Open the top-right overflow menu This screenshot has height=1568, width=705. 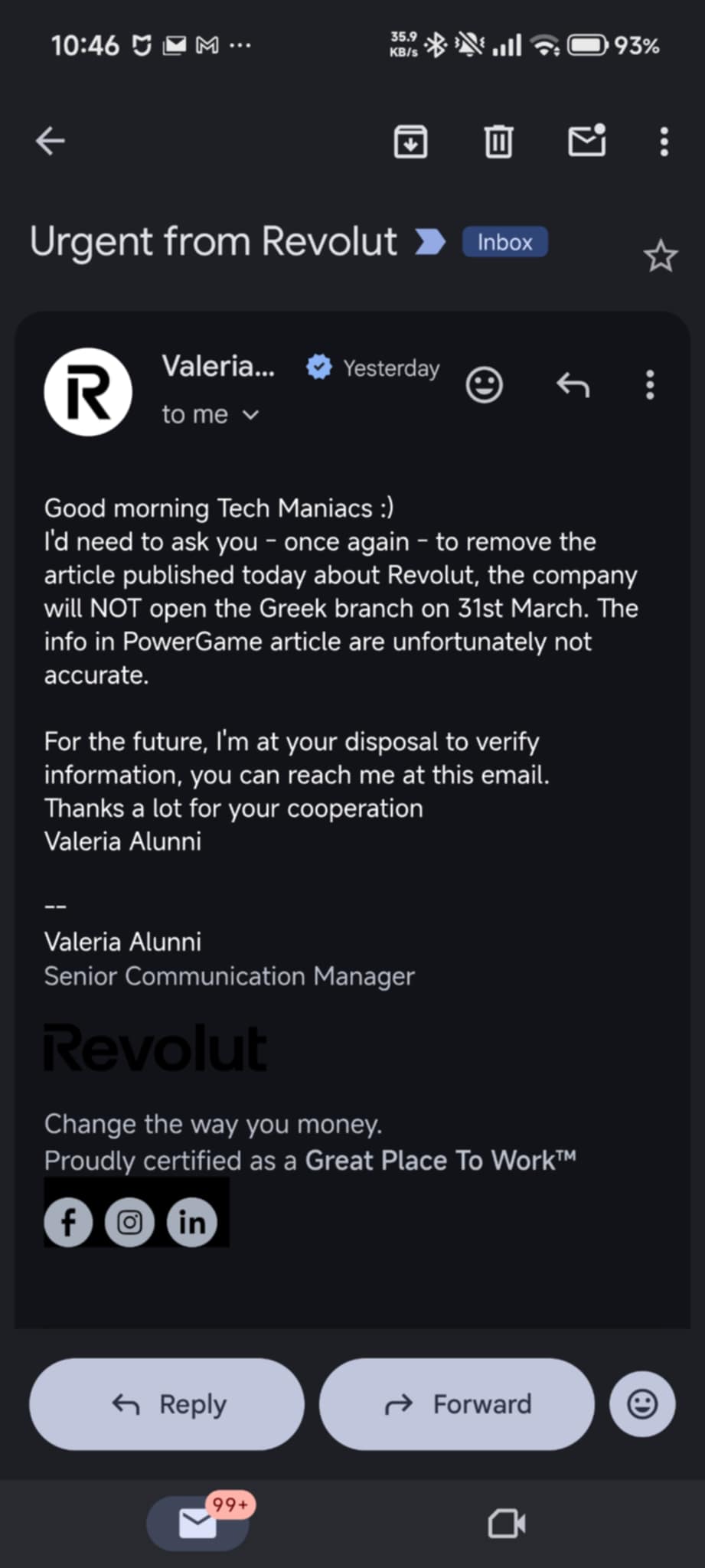pyautogui.click(x=664, y=141)
